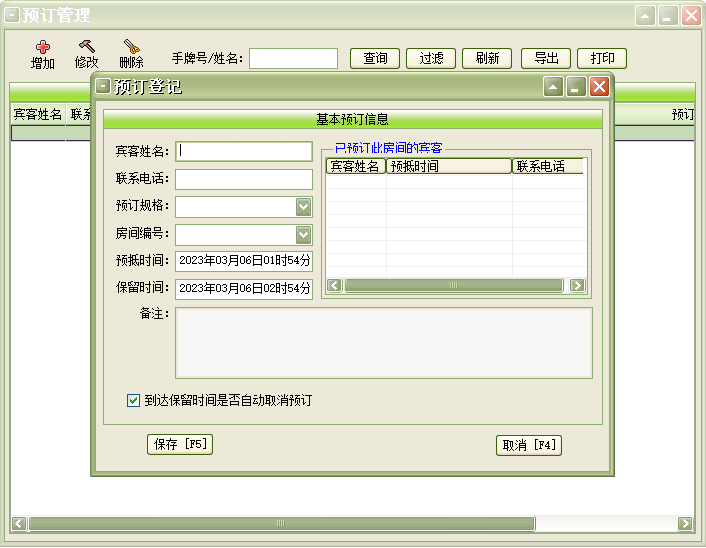Click into the 备注 text area
This screenshot has height=548, width=706.
click(x=384, y=343)
